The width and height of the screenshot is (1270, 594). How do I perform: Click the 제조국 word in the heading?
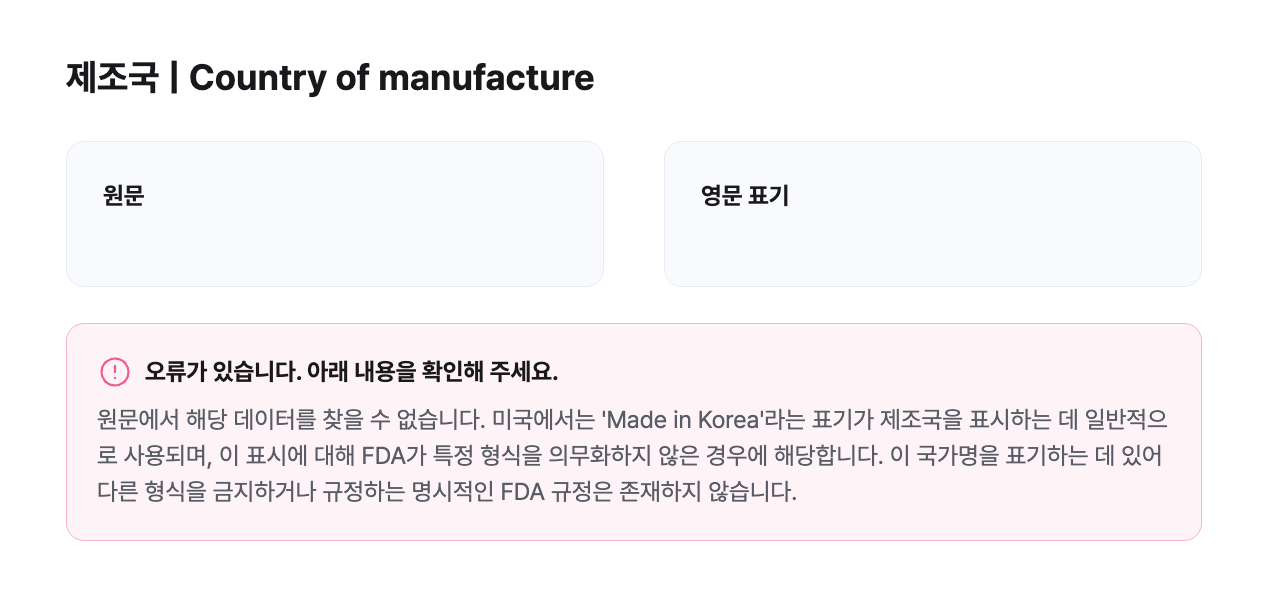(x=112, y=77)
